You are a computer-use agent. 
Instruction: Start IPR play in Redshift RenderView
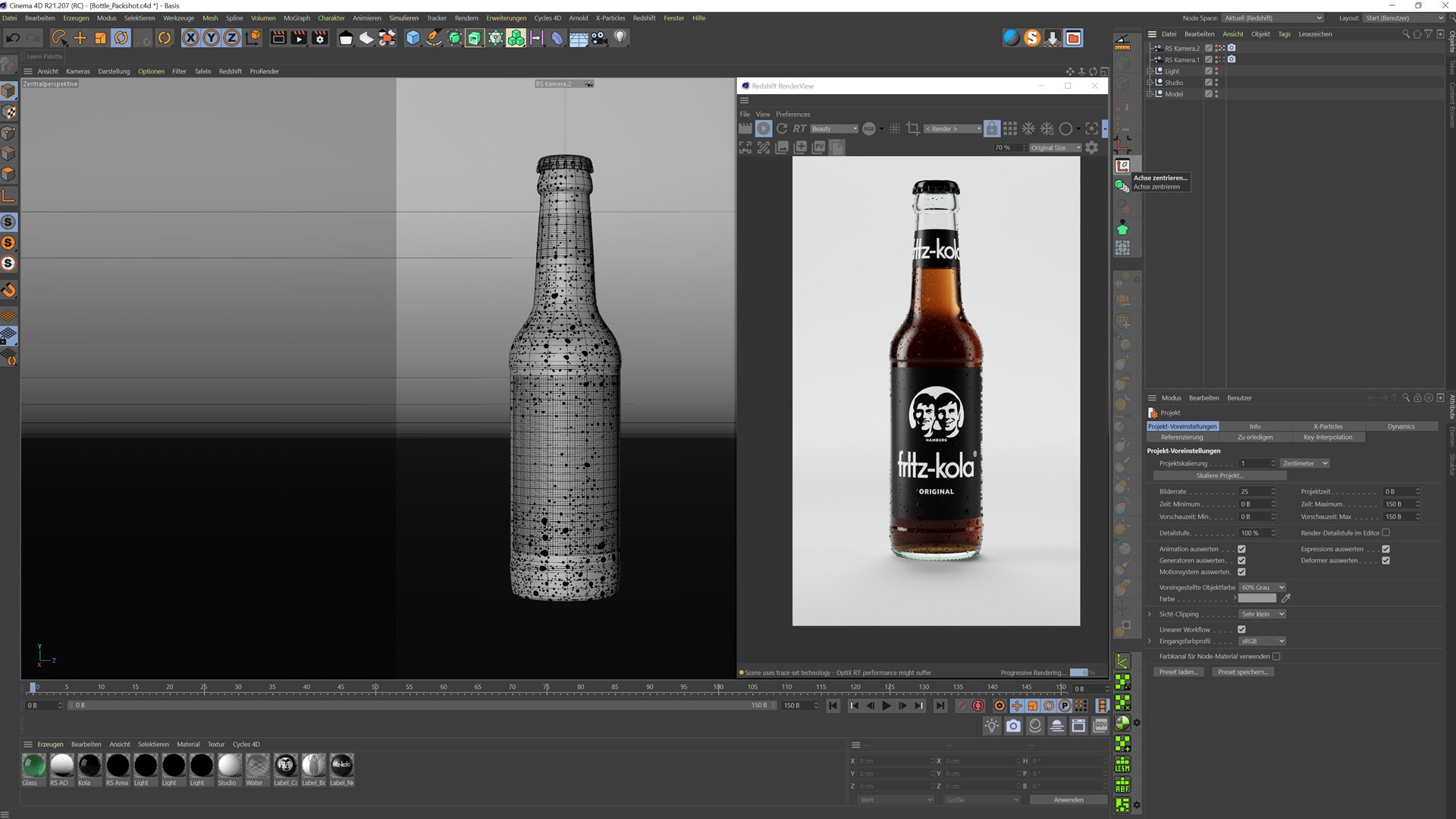[764, 129]
